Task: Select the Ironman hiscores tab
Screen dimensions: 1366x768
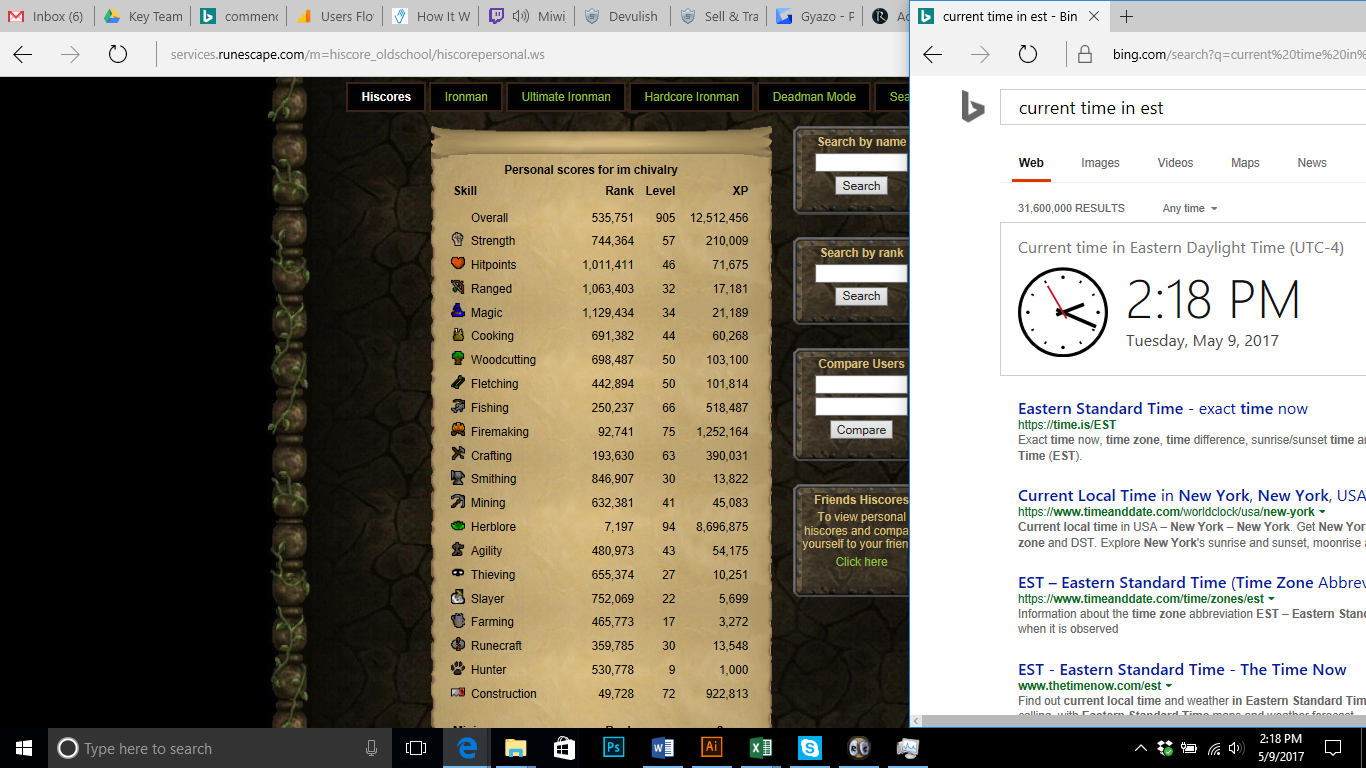Action: pyautogui.click(x=466, y=97)
